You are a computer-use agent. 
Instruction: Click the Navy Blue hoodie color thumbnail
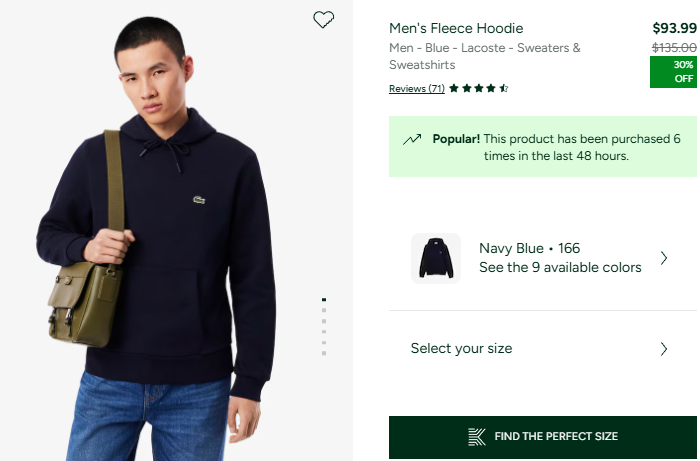click(436, 258)
